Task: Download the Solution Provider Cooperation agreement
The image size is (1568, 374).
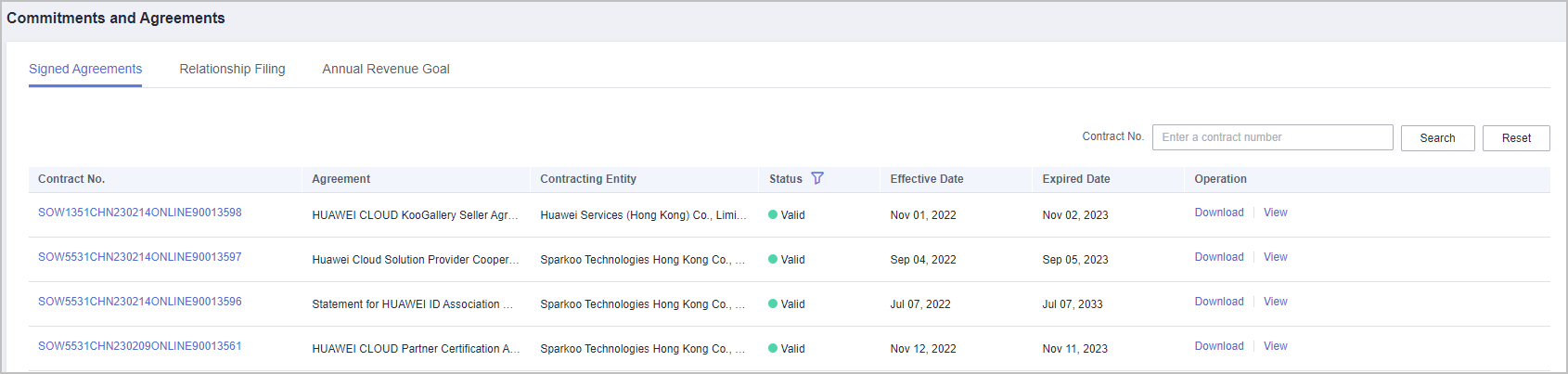Action: click(1218, 257)
